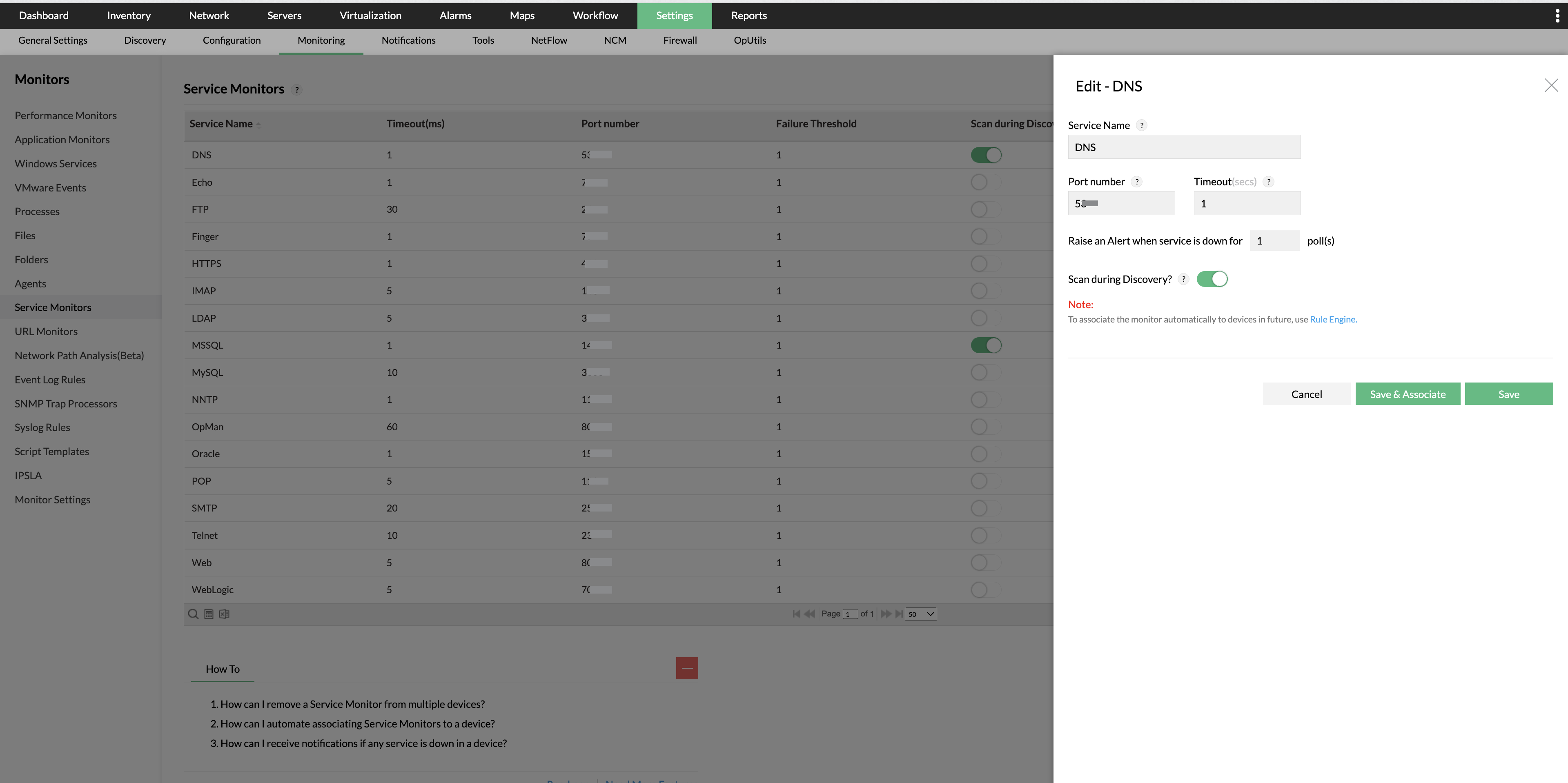Enable Scan during Discovery for Echo row
This screenshot has height=783, width=1568.
(985, 182)
